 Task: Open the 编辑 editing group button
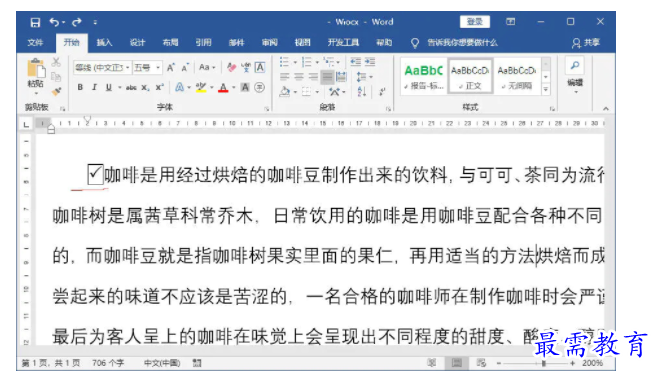(x=575, y=75)
